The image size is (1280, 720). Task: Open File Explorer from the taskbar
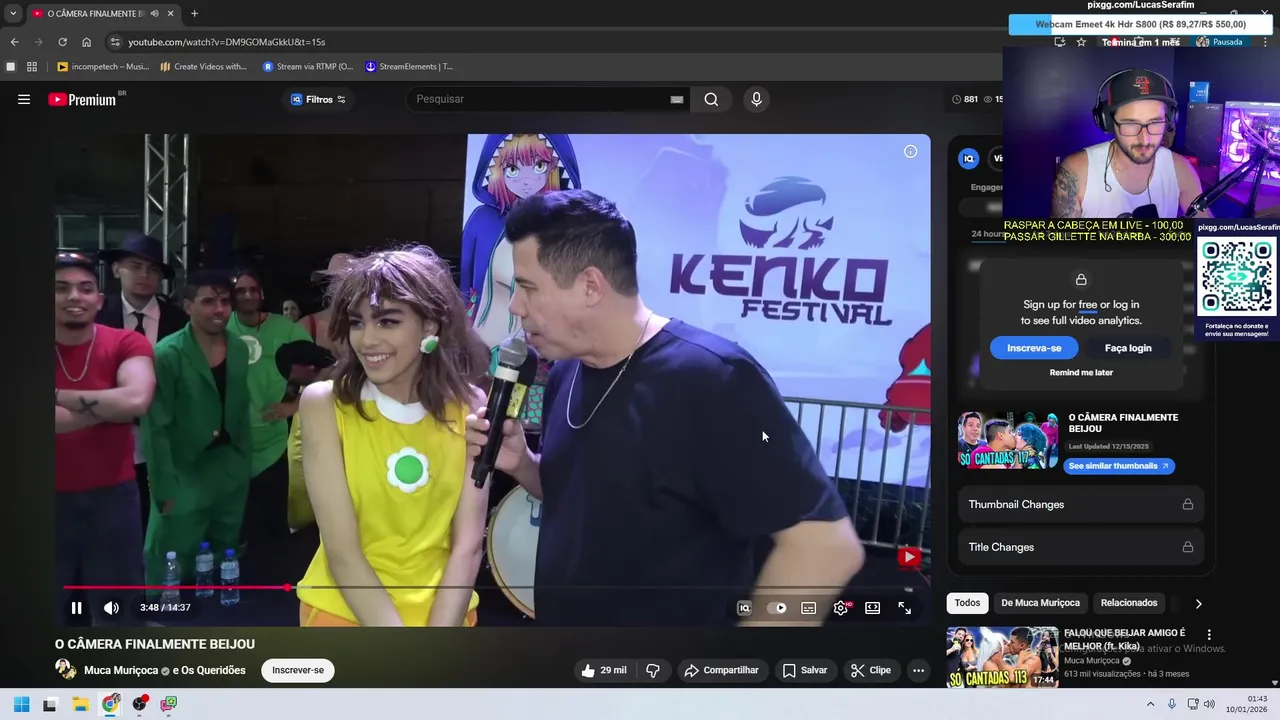click(x=80, y=704)
